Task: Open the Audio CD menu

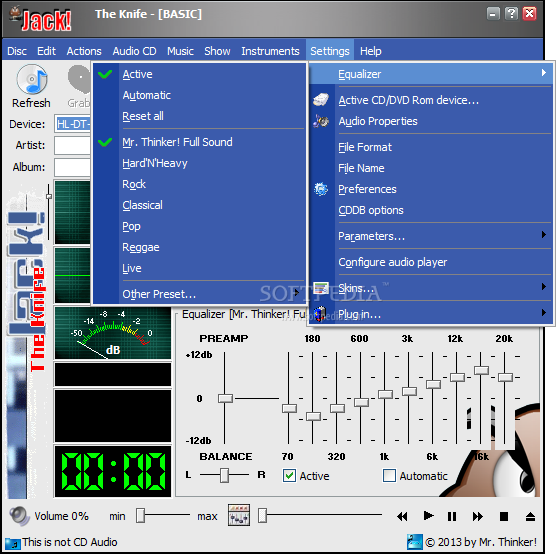Action: (x=134, y=51)
